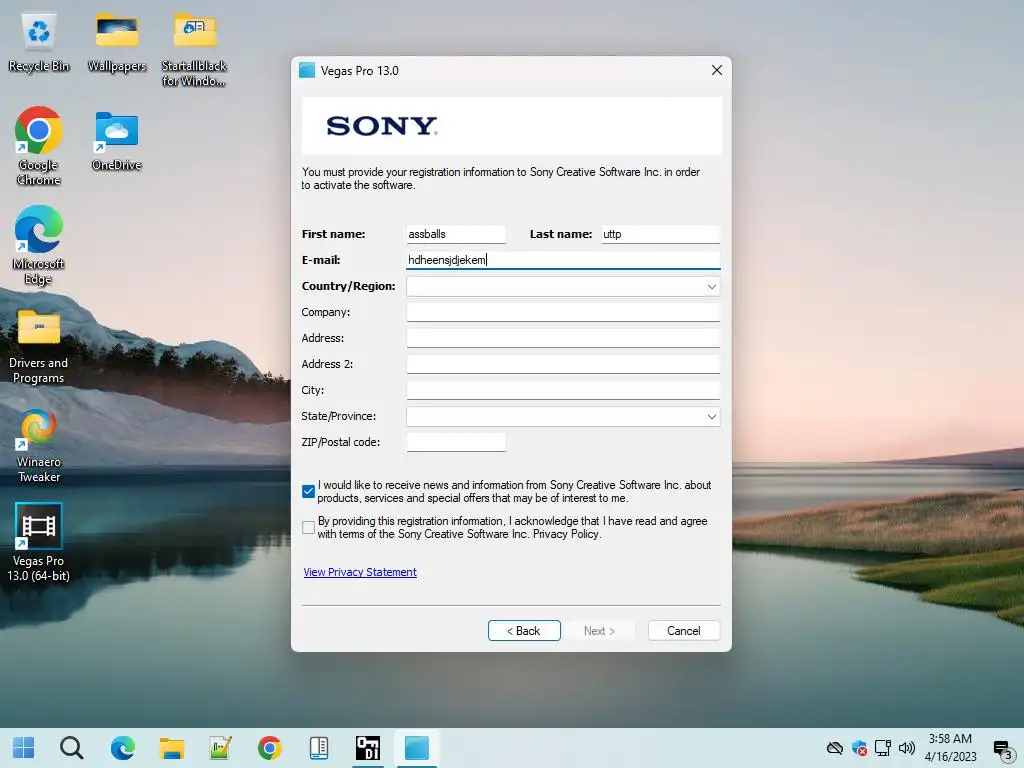Image resolution: width=1024 pixels, height=768 pixels.
Task: Click the Chrome icon in the taskbar
Action: (x=269, y=748)
